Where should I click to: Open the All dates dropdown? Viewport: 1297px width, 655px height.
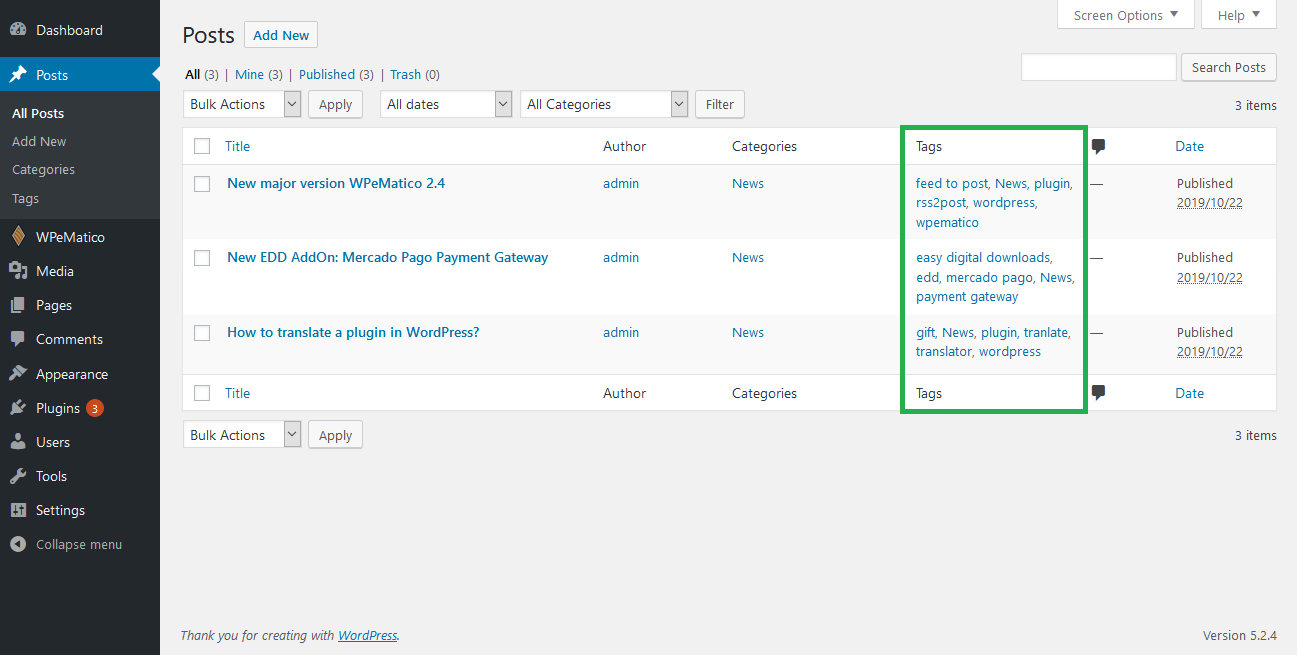tap(446, 104)
